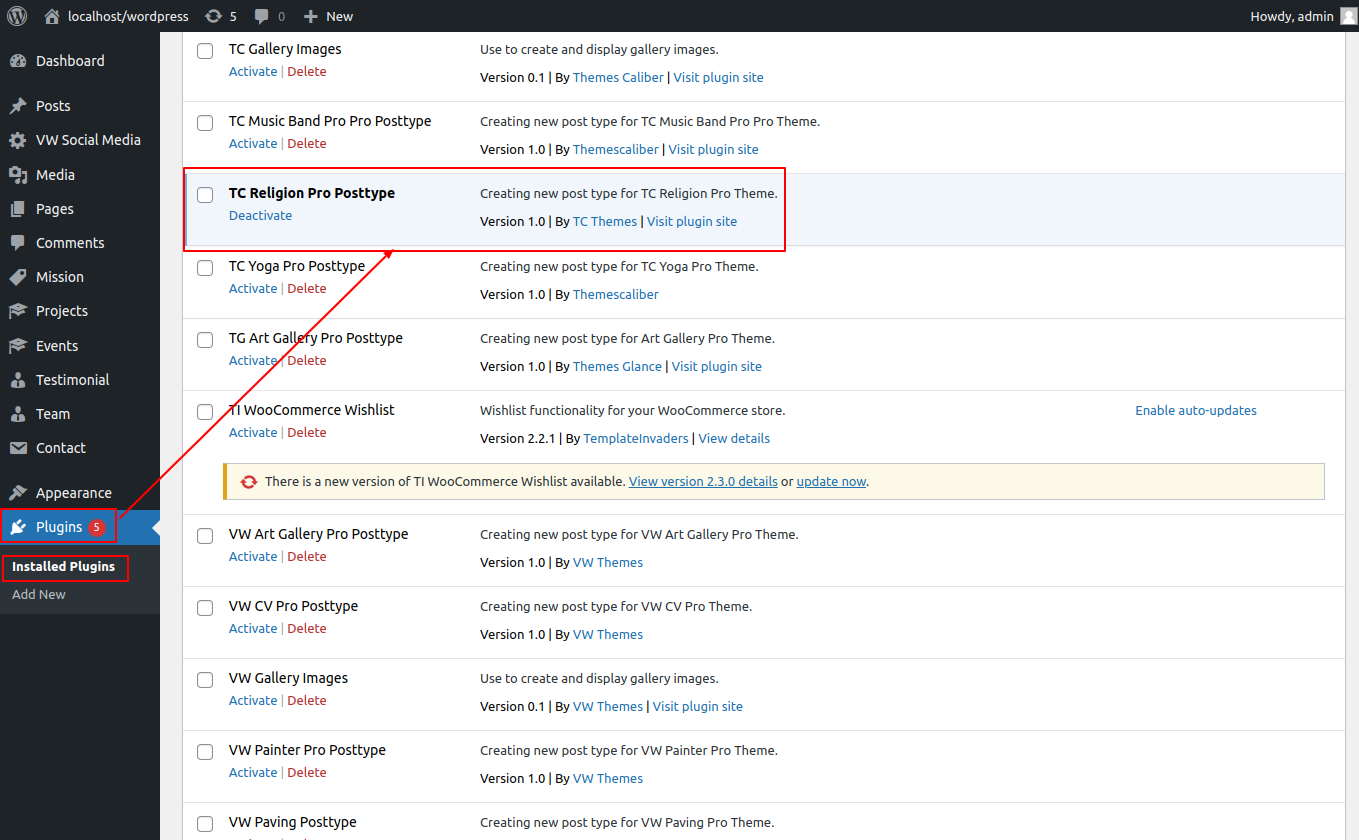Open the Themes Glance author link
Image resolution: width=1359 pixels, height=840 pixels.
coord(617,367)
